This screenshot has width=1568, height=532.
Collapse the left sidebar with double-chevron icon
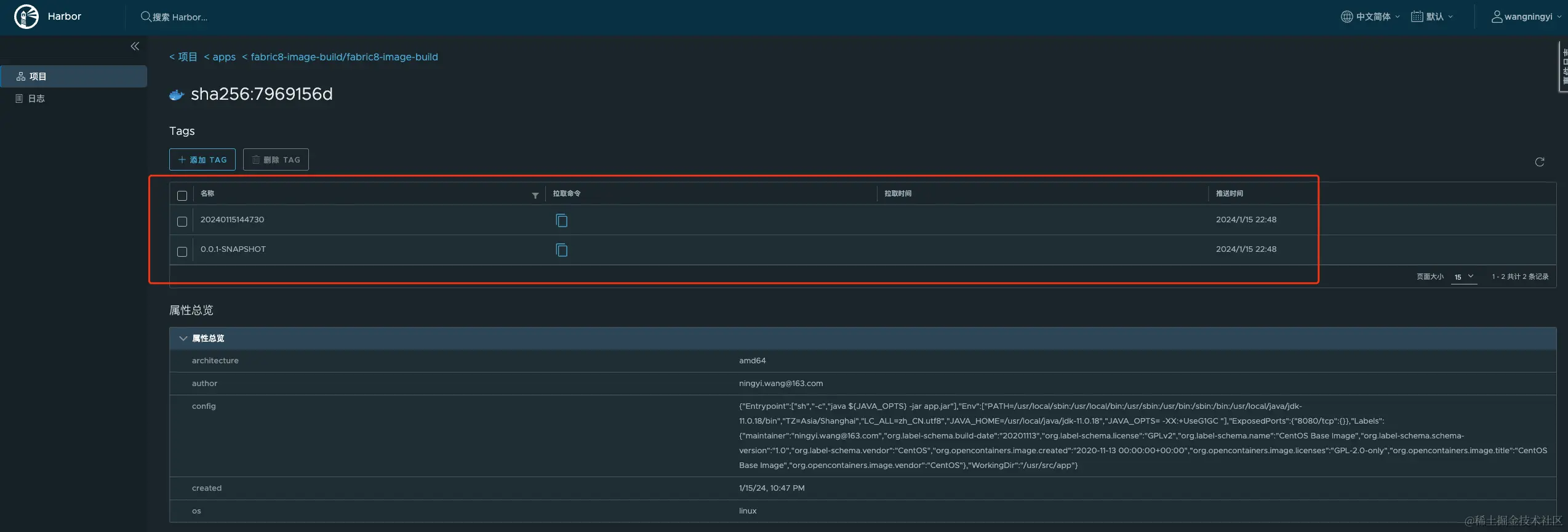click(x=135, y=46)
